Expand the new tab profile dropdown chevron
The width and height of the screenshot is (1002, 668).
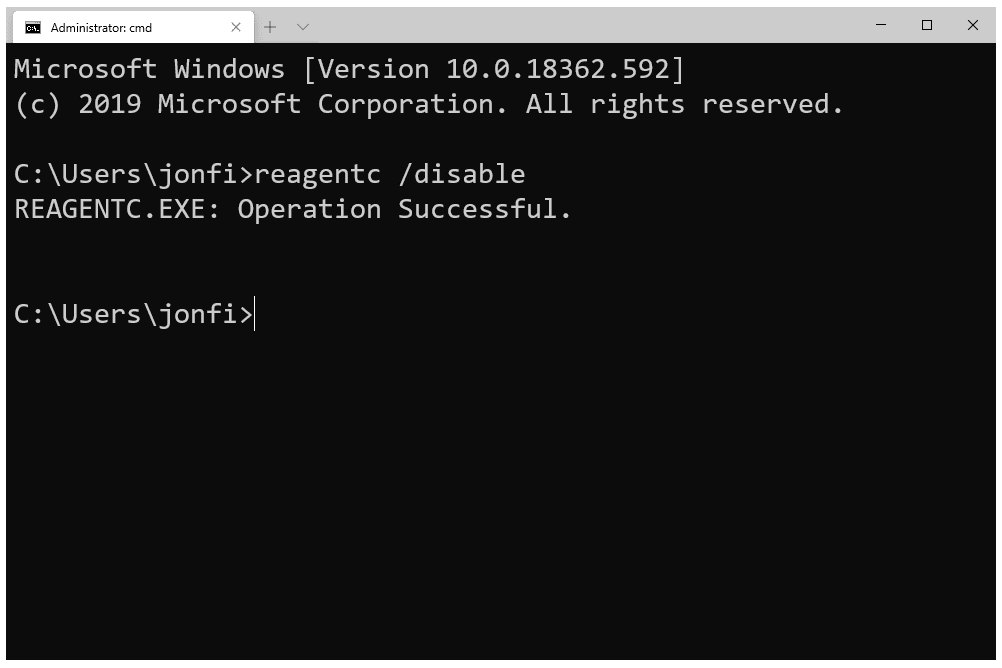(303, 27)
